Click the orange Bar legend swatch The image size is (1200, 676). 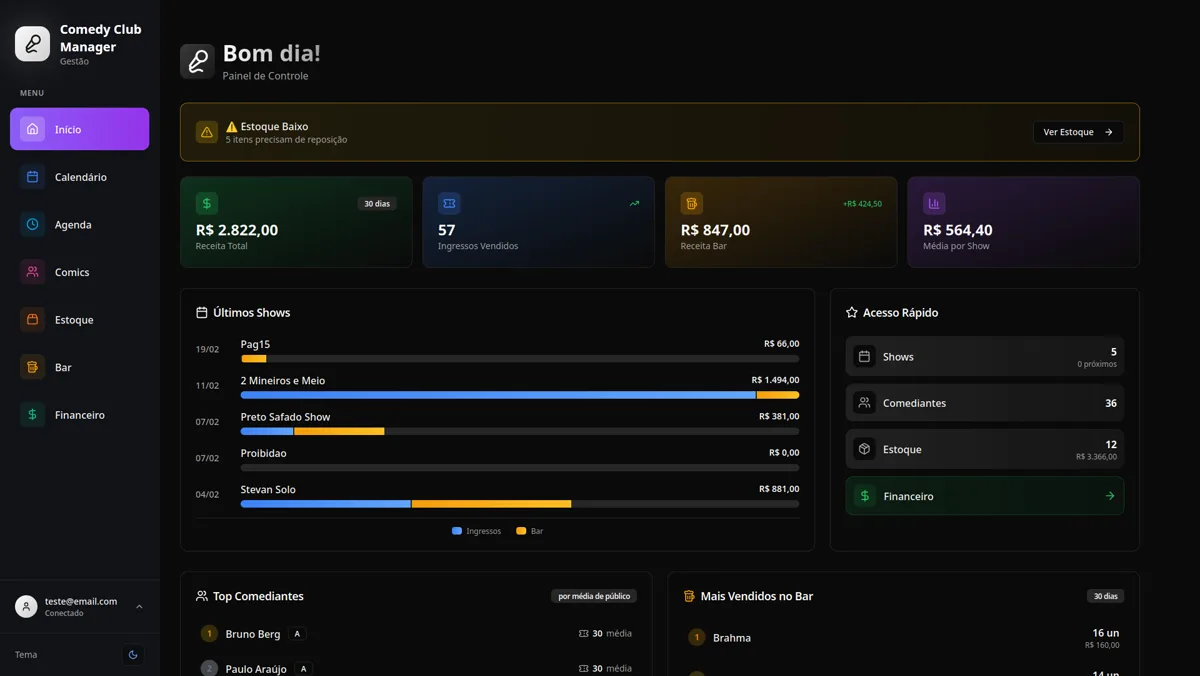(521, 531)
